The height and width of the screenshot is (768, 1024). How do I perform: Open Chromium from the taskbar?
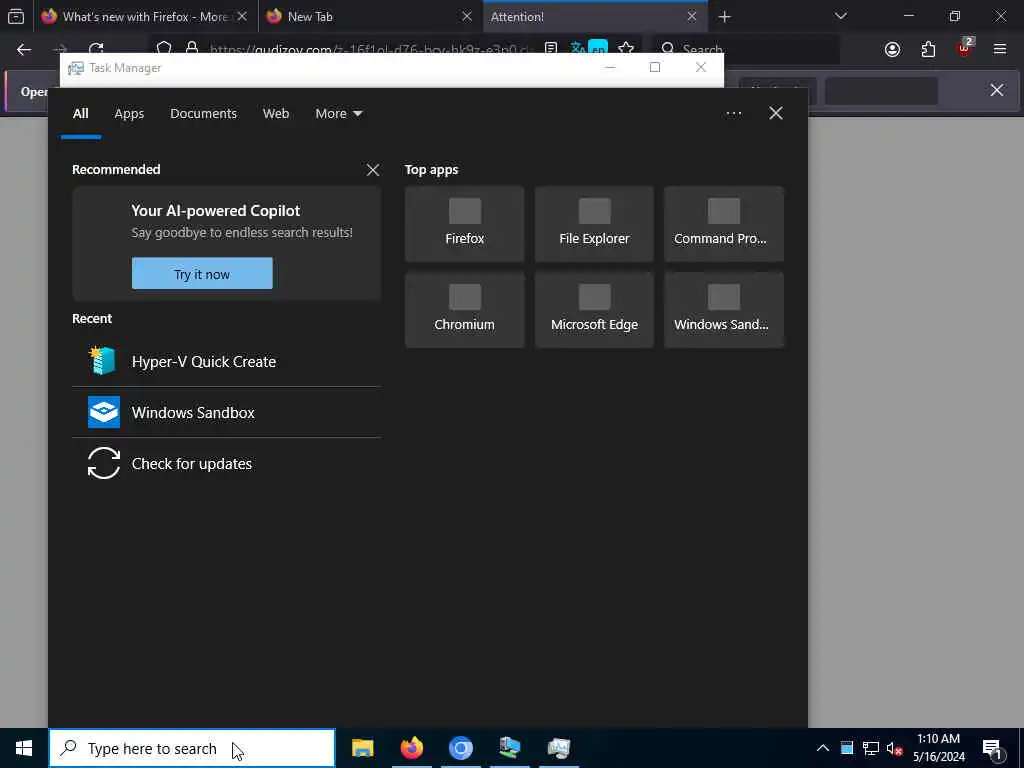(460, 748)
